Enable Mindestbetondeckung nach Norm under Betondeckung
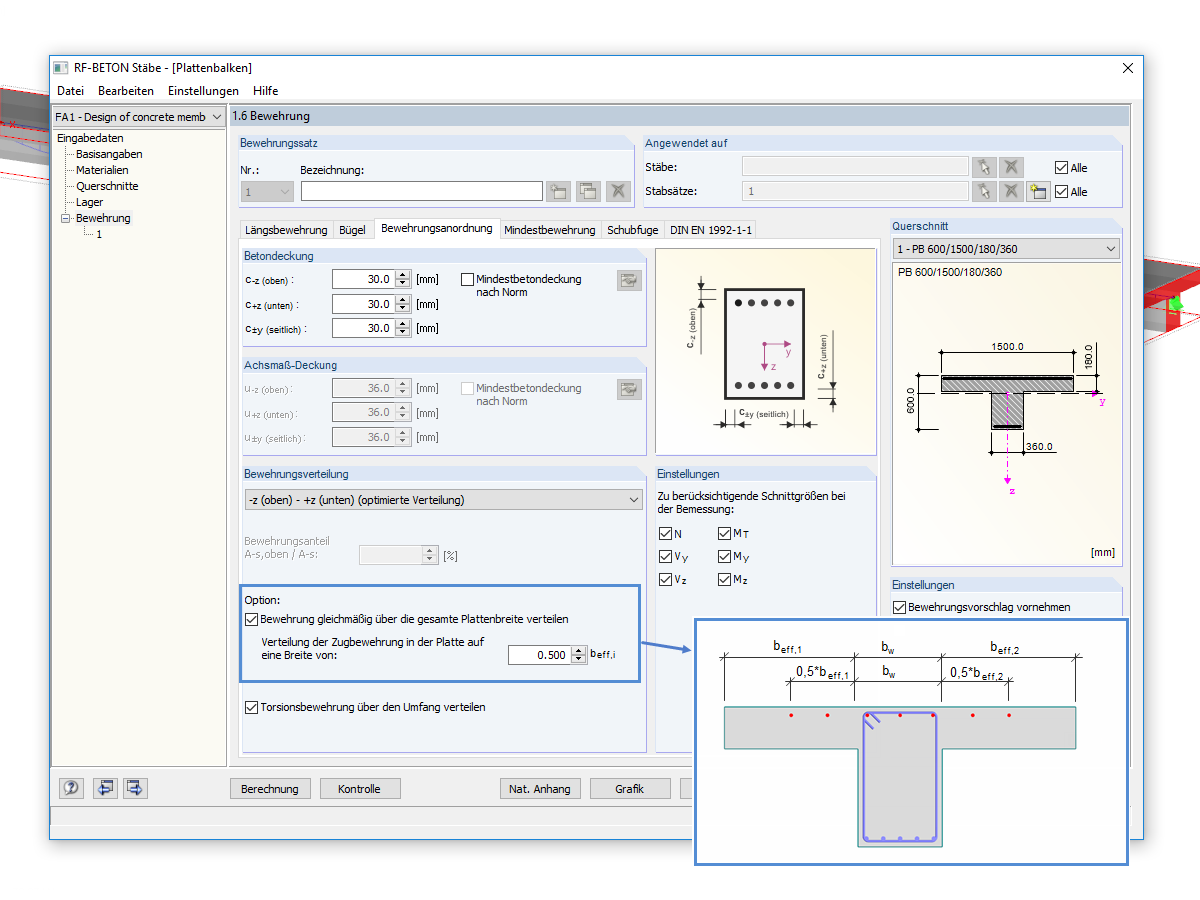This screenshot has width=1200, height=900. coord(467,280)
